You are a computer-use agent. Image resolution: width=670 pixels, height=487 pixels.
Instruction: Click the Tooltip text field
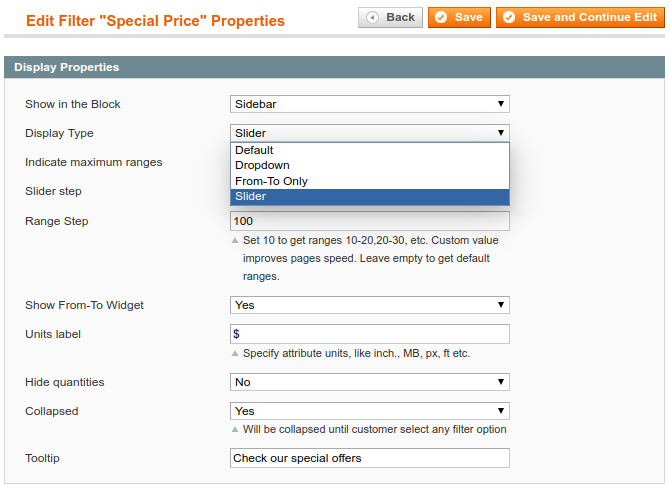pos(369,458)
